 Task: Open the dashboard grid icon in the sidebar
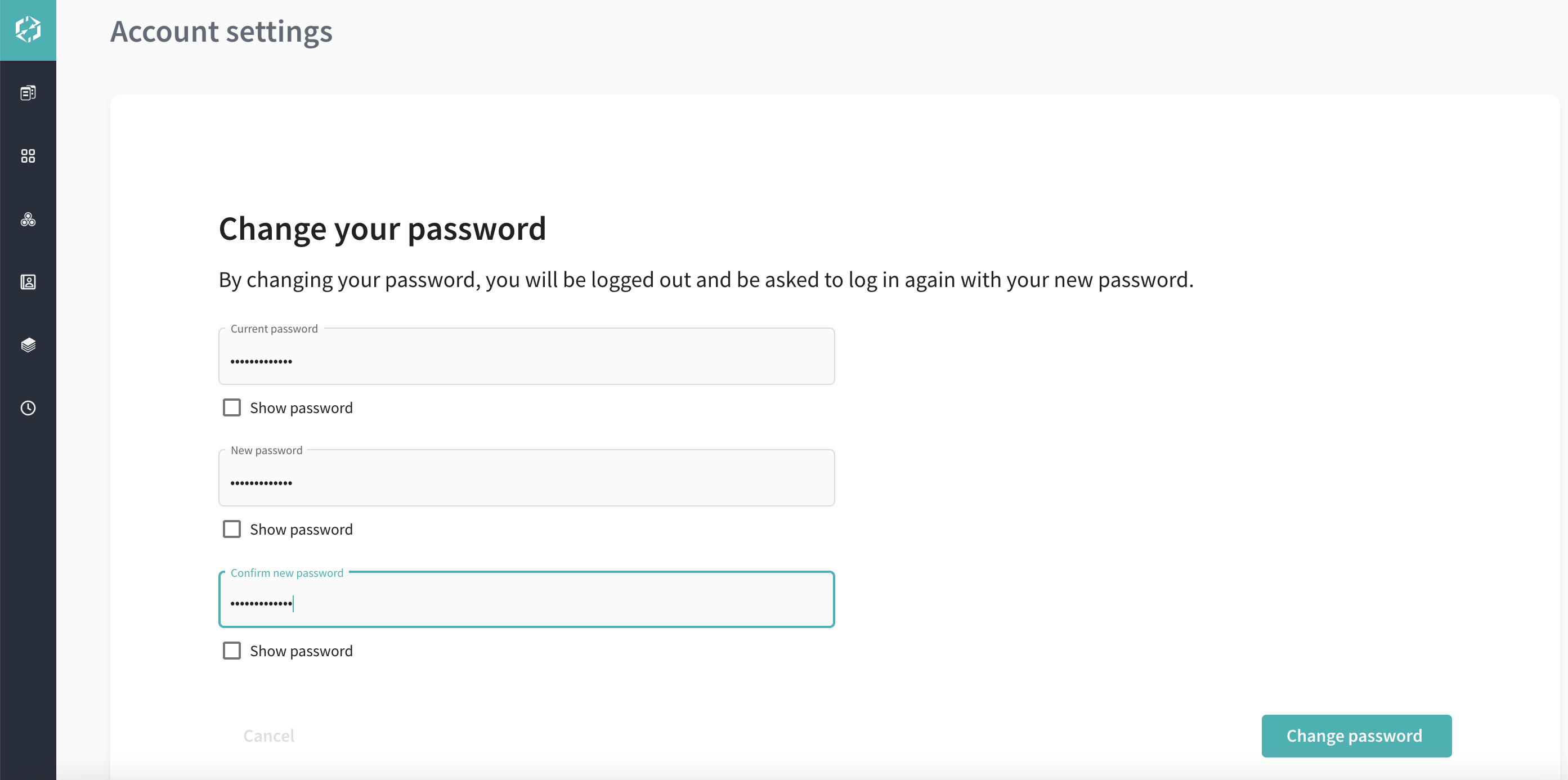pos(28,156)
